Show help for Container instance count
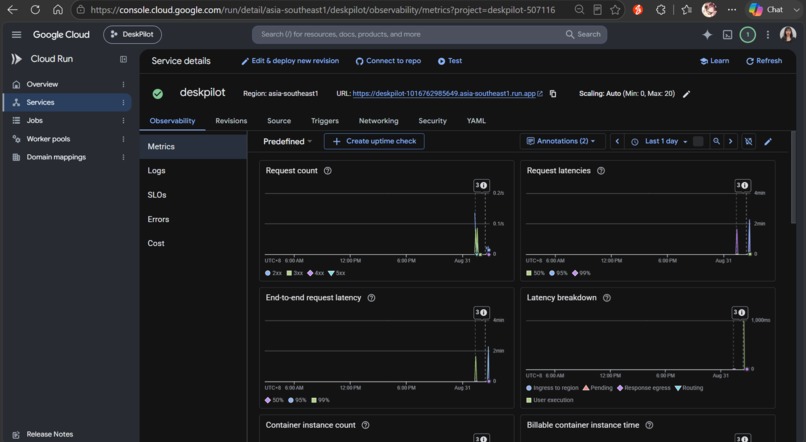The width and height of the screenshot is (806, 442). pyautogui.click(x=365, y=425)
